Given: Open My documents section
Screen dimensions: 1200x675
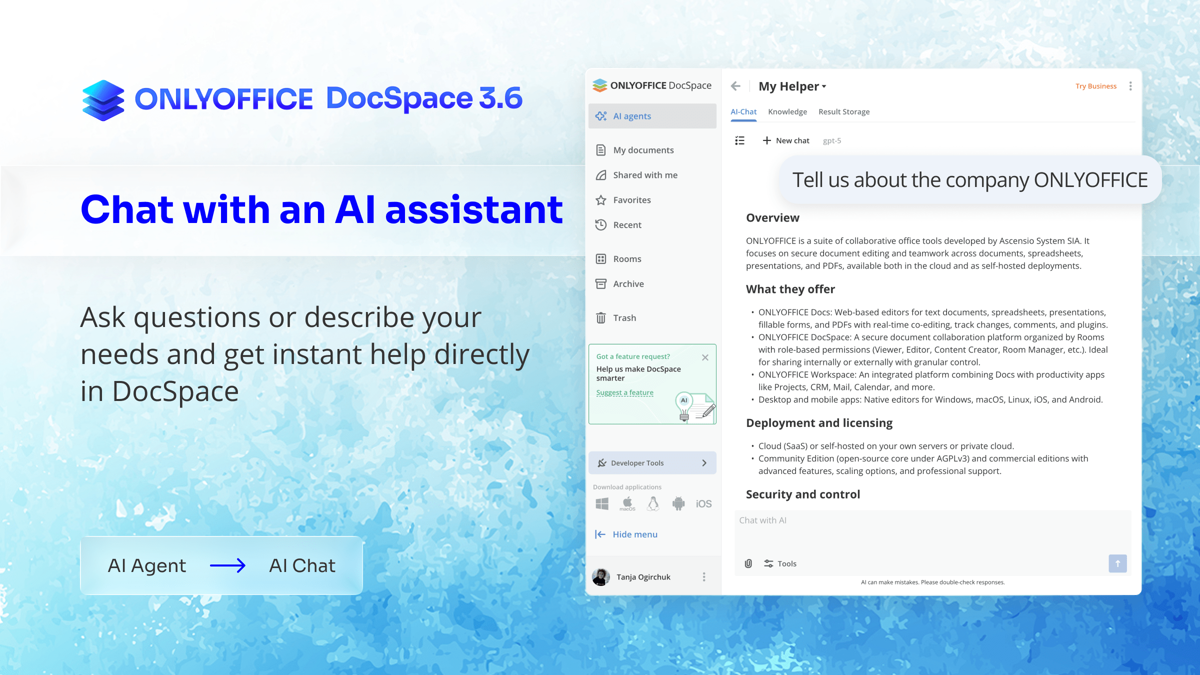Looking at the screenshot, I should point(643,150).
